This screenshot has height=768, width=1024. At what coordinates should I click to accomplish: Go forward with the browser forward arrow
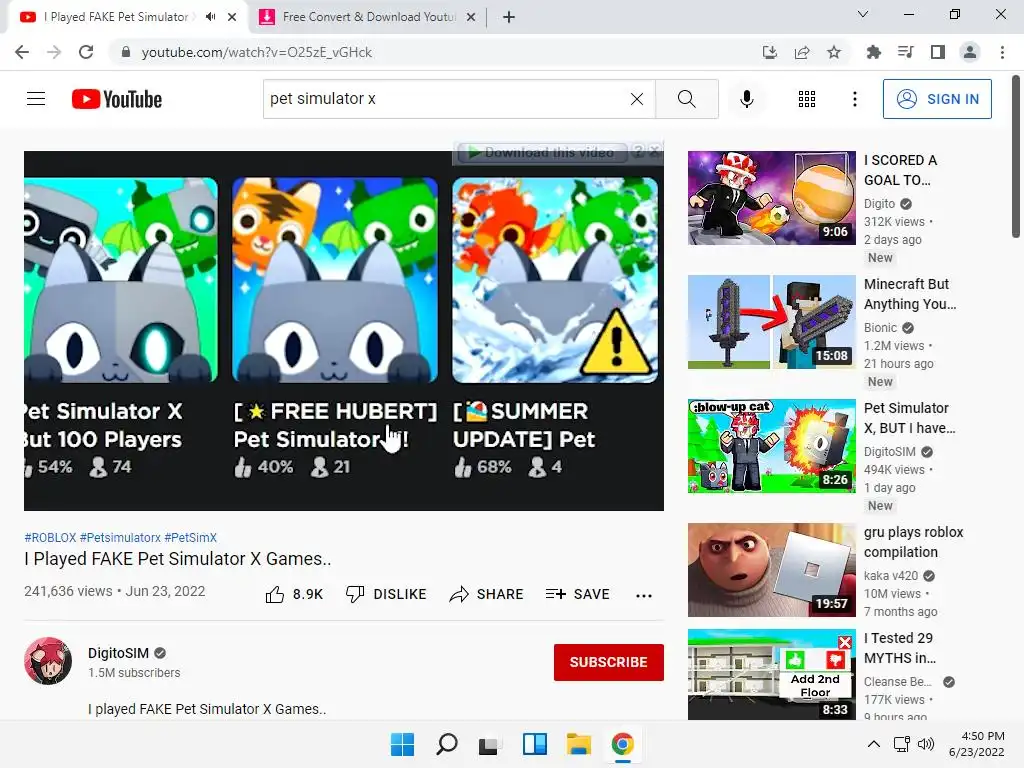[54, 52]
